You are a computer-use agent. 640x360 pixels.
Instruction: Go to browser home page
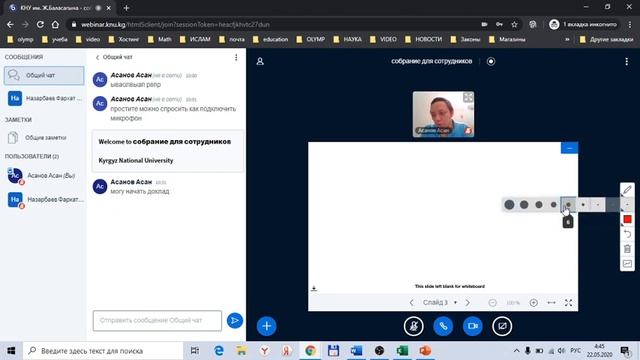[x=55, y=24]
